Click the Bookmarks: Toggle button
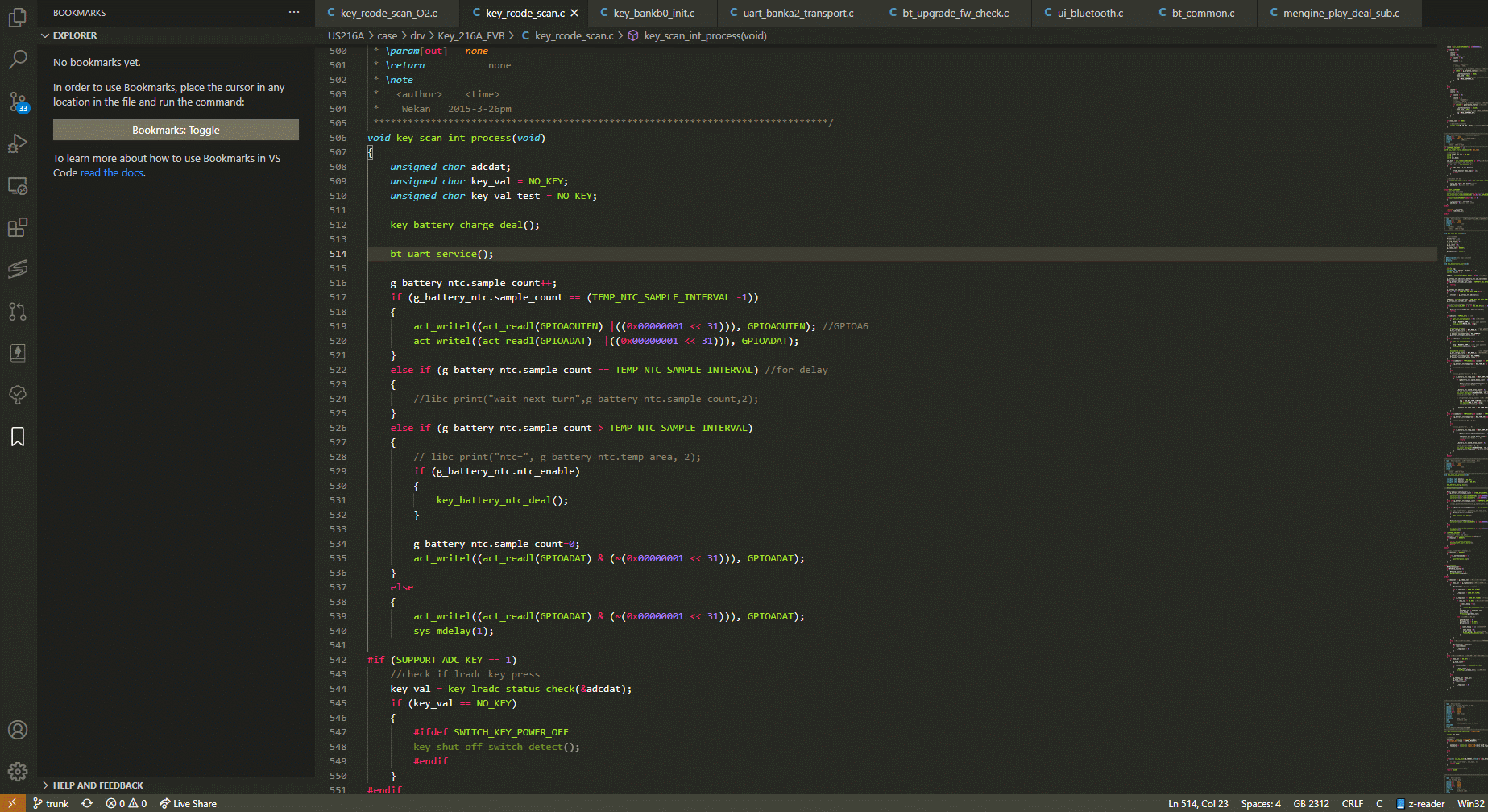Screen dimensions: 1488x812 point(176,130)
